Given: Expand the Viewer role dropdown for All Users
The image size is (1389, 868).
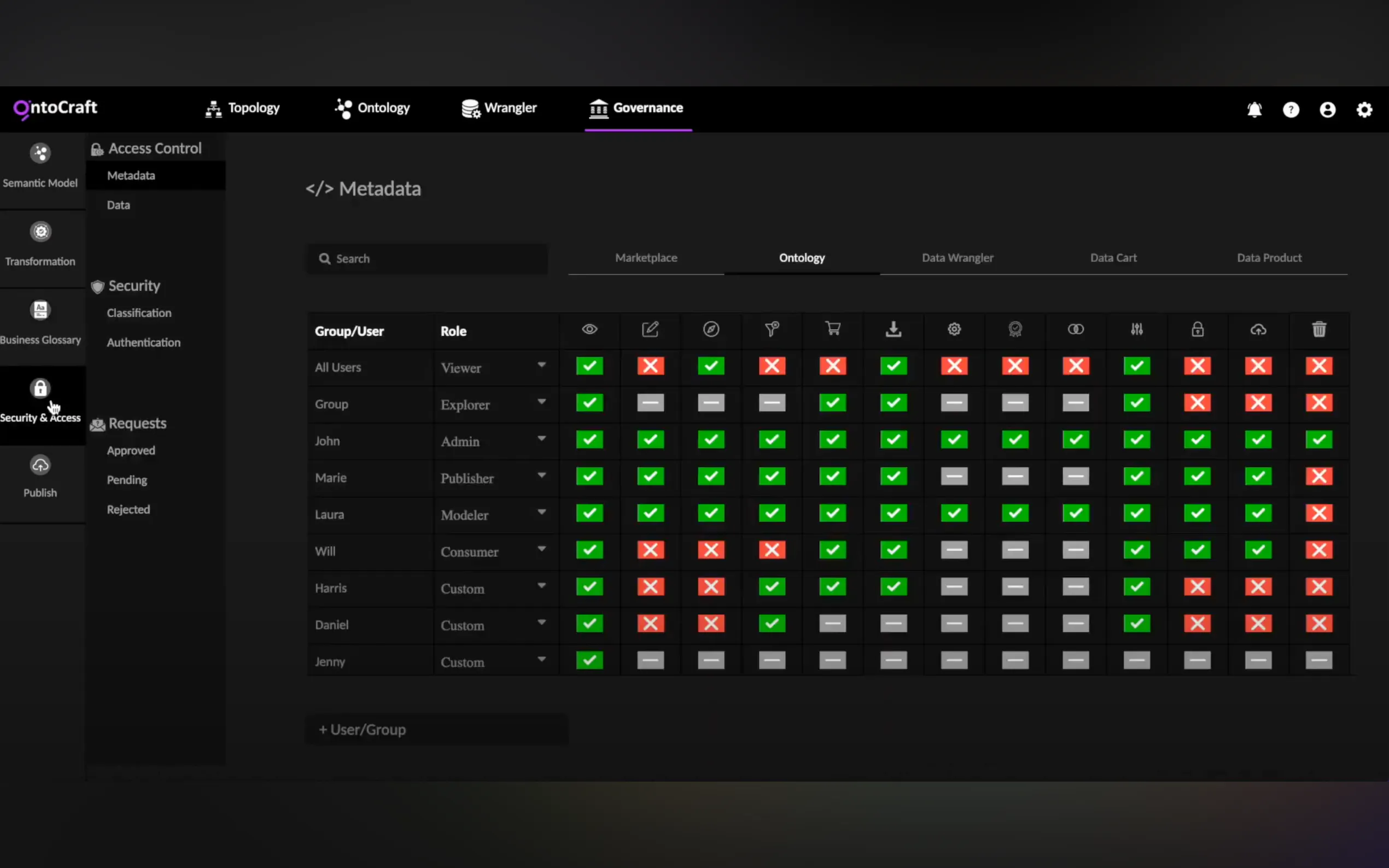Looking at the screenshot, I should pos(541,366).
